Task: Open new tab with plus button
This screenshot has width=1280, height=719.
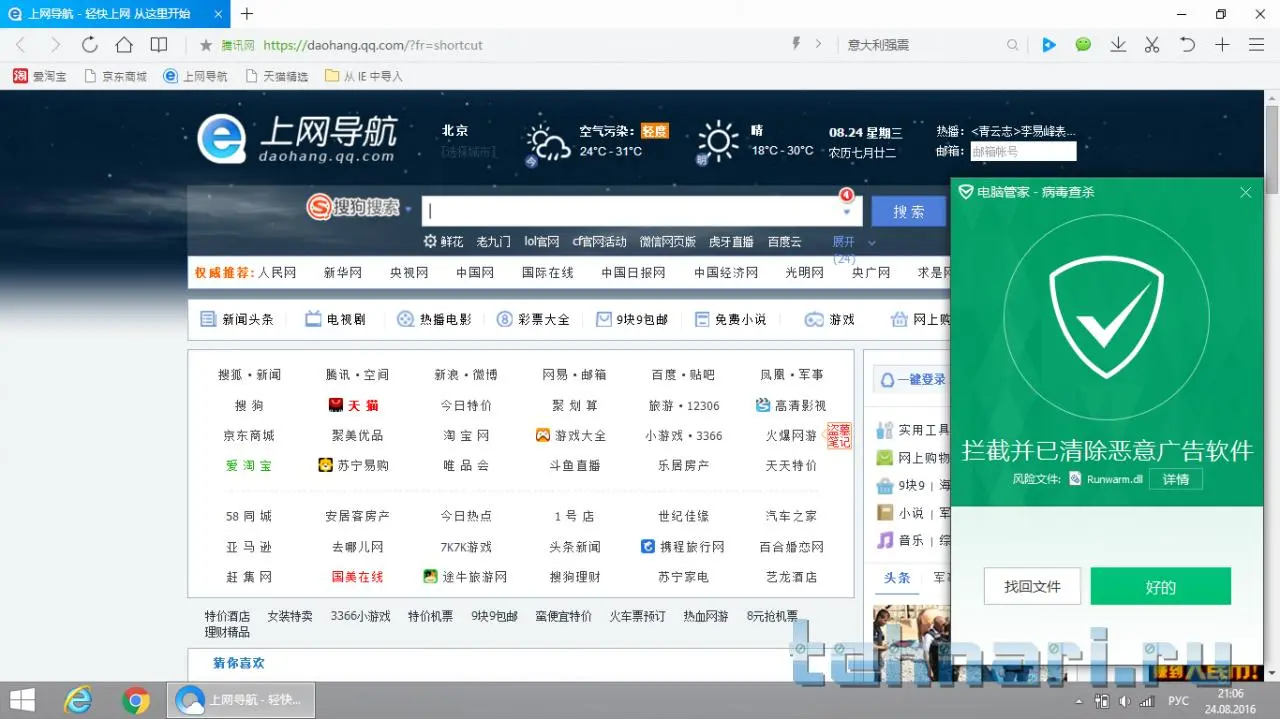Action: click(247, 14)
